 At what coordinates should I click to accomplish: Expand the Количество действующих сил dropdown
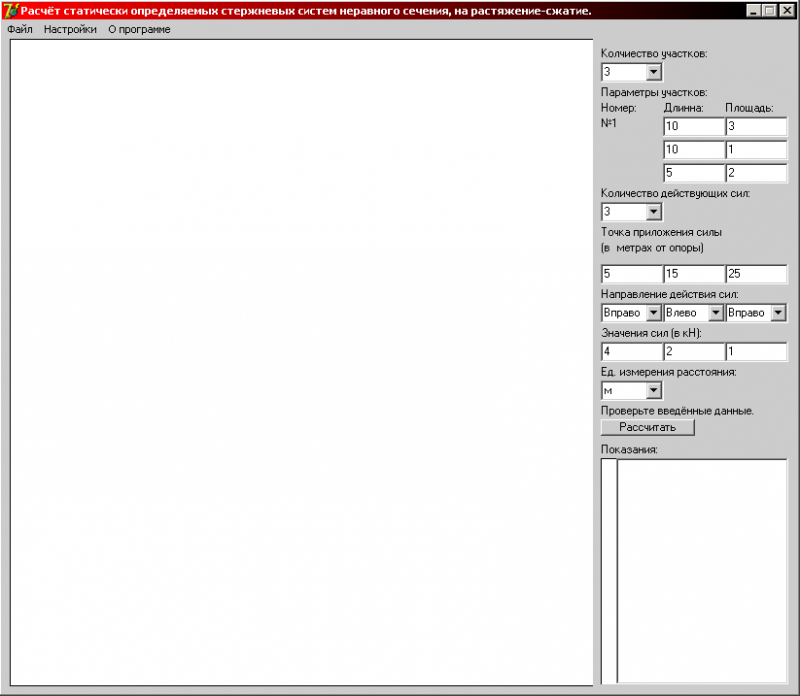pyautogui.click(x=654, y=212)
